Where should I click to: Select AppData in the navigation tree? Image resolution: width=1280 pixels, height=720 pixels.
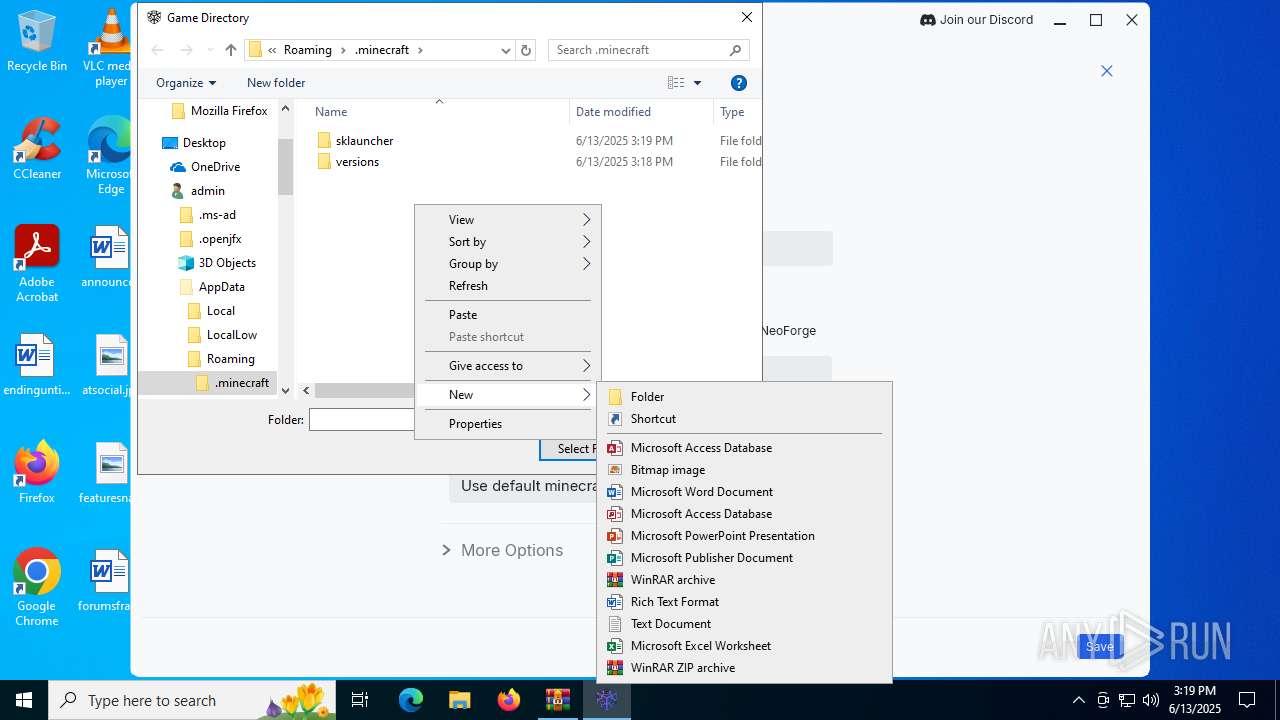221,287
